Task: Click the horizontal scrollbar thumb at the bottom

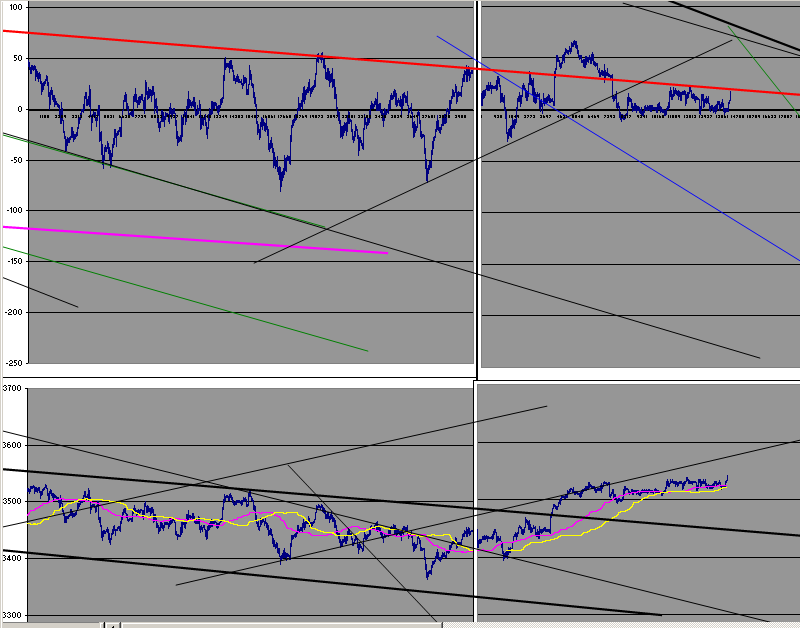Action: pyautogui.click(x=282, y=625)
